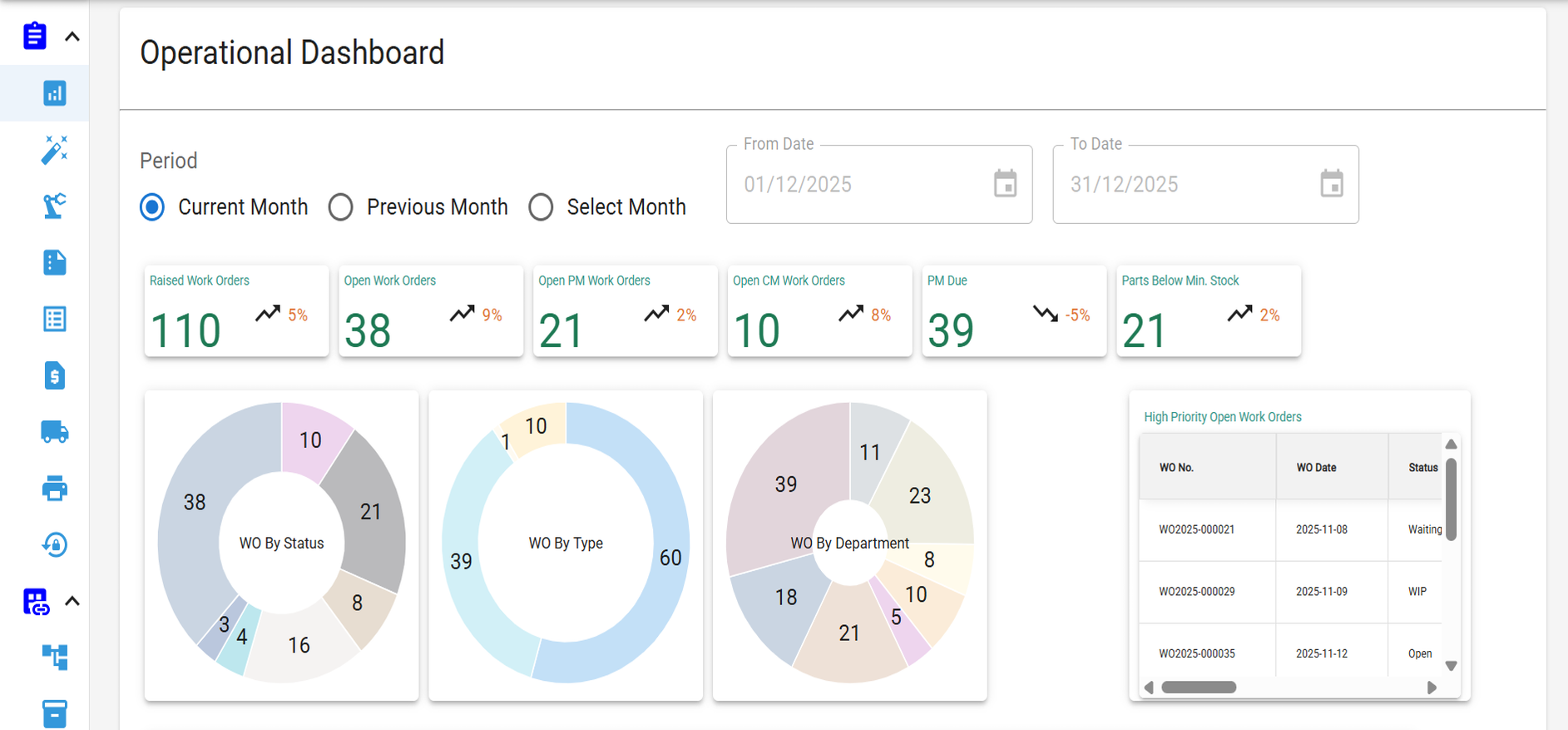This screenshot has width=1568, height=730.
Task: Open the clipboard module icon in sidebar
Action: pos(35,36)
